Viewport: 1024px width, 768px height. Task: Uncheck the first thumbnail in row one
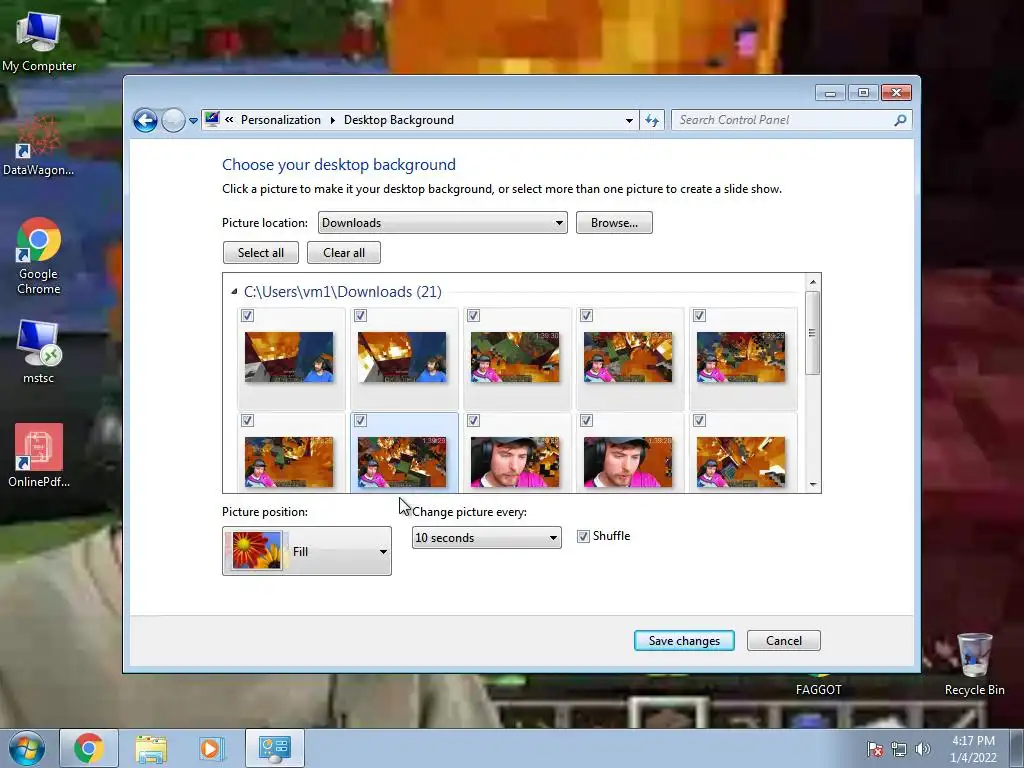pyautogui.click(x=248, y=316)
